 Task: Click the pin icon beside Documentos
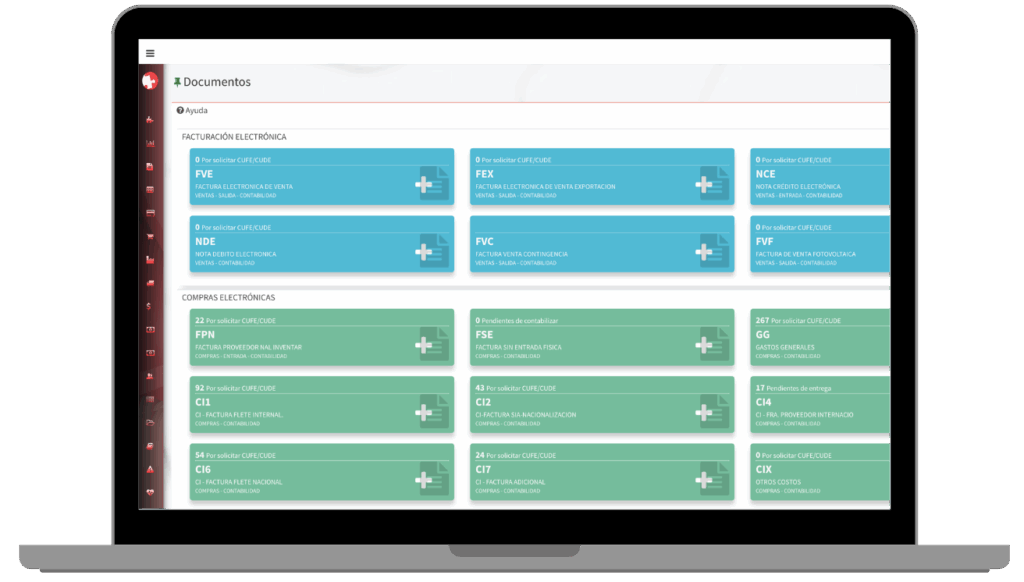pyautogui.click(x=177, y=82)
